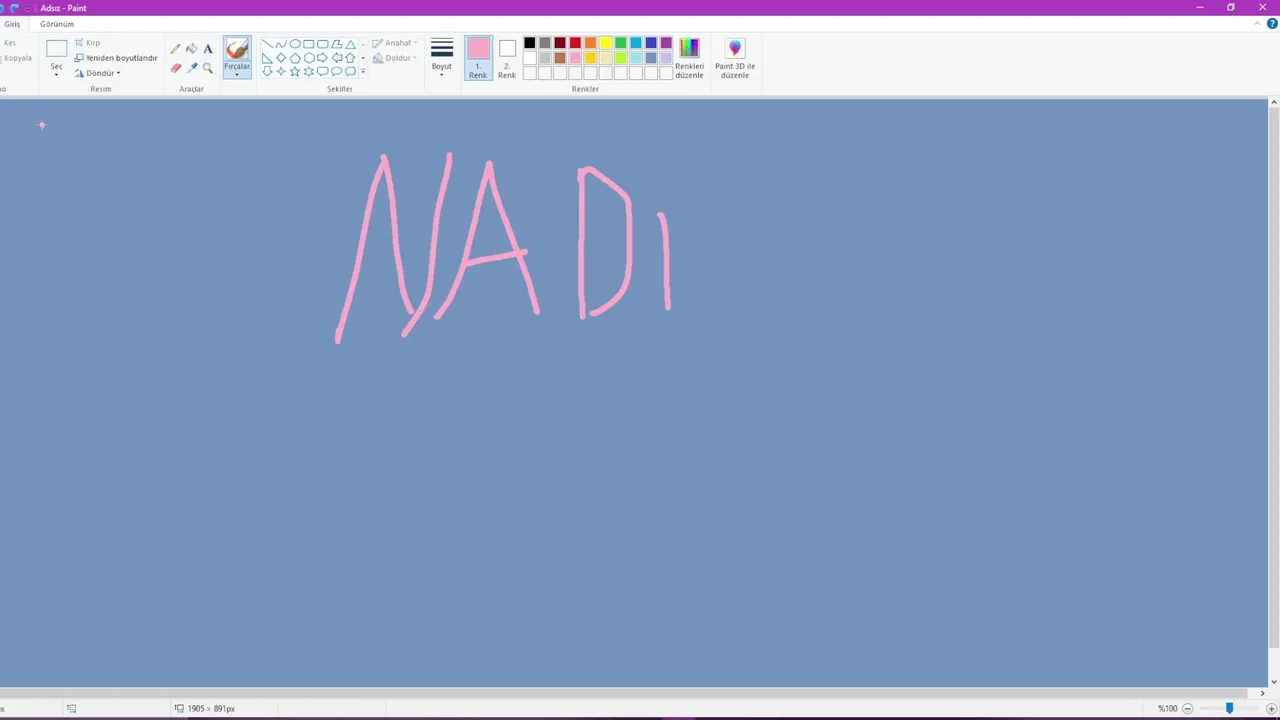1280x720 pixels.
Task: Collapse the ribbon with the chevron
Action: (x=1258, y=24)
